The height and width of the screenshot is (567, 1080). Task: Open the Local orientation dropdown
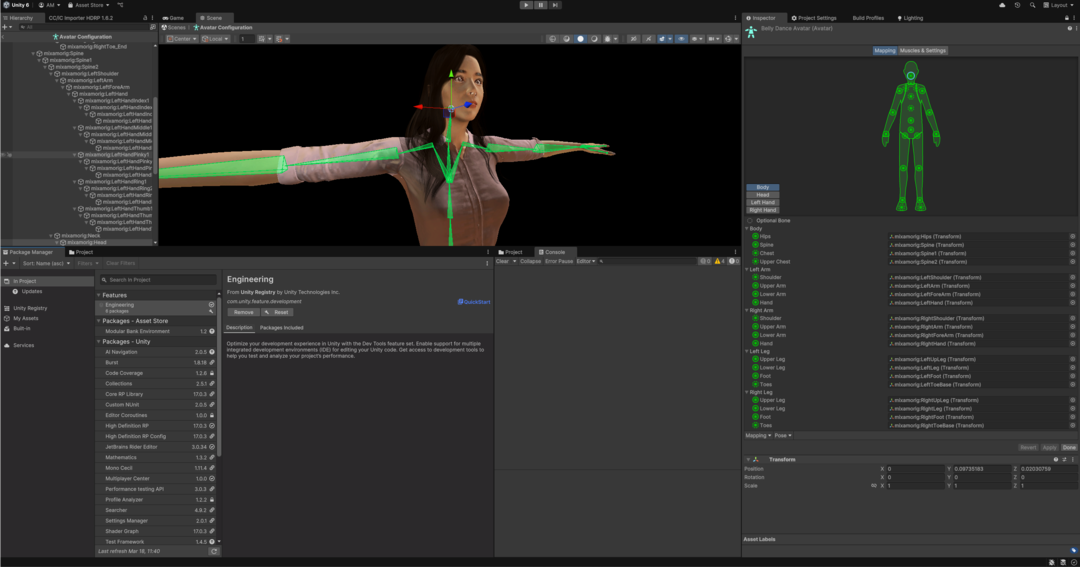[x=216, y=39]
